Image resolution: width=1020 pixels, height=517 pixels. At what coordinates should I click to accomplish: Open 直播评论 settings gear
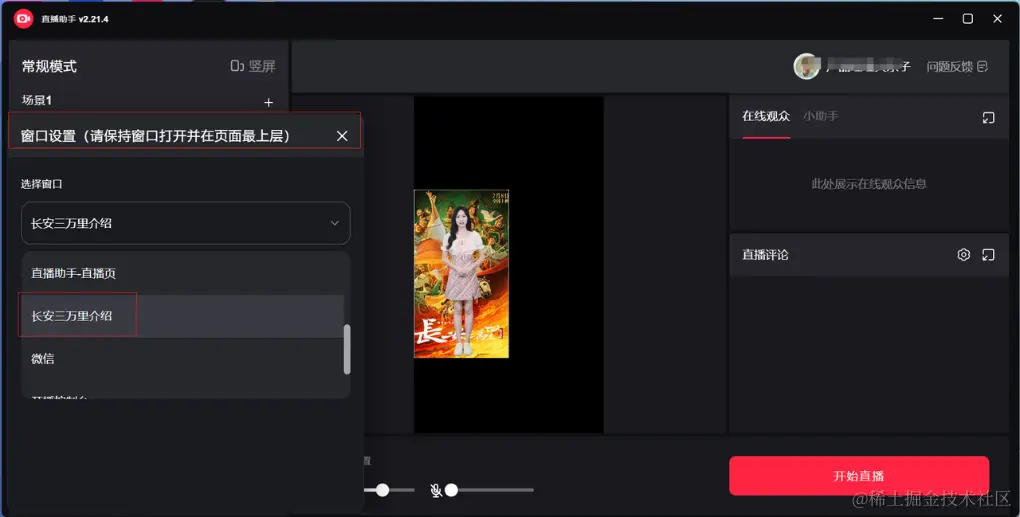tap(963, 254)
